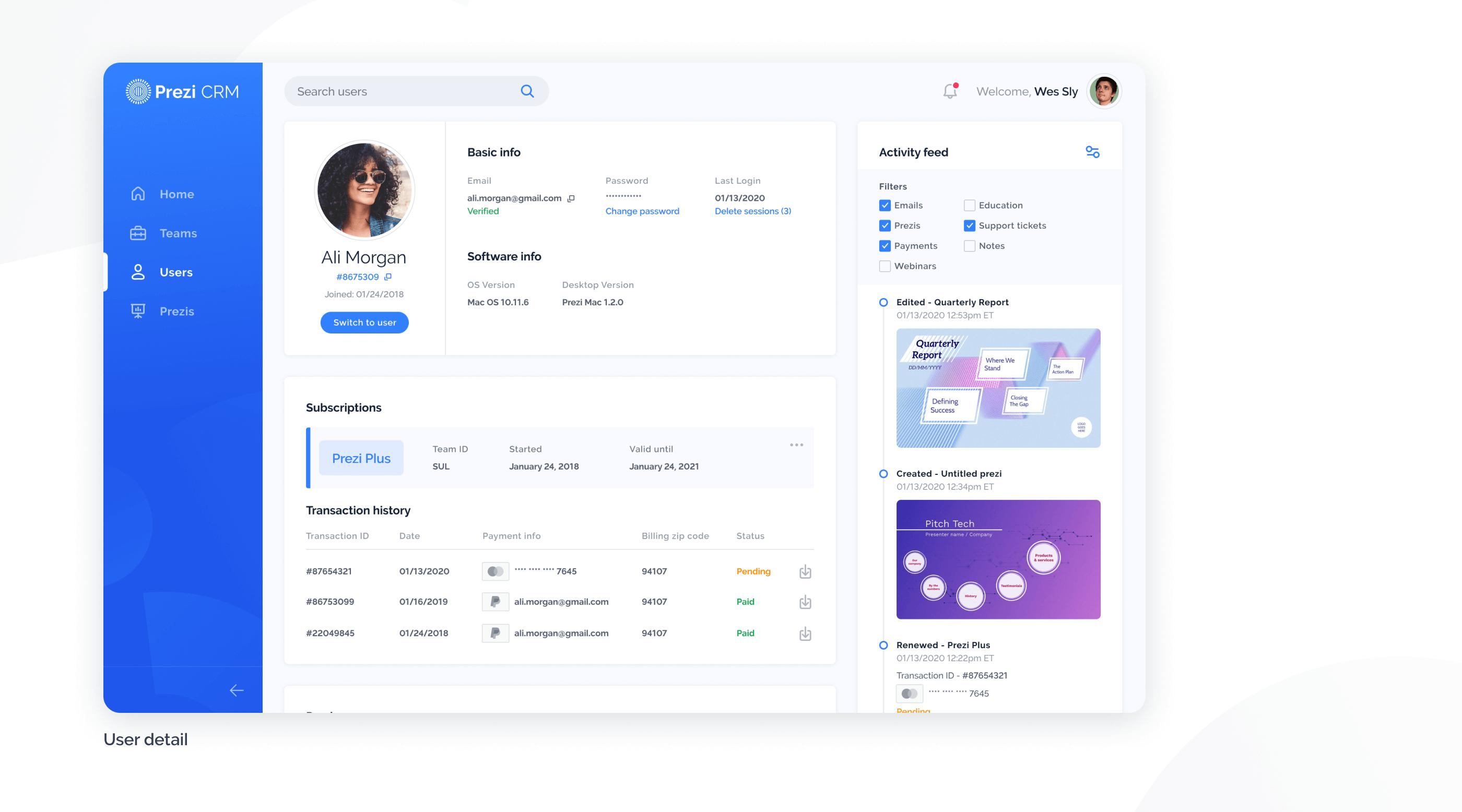Open the Wes Sly profile avatar menu
1462x812 pixels.
[x=1104, y=91]
